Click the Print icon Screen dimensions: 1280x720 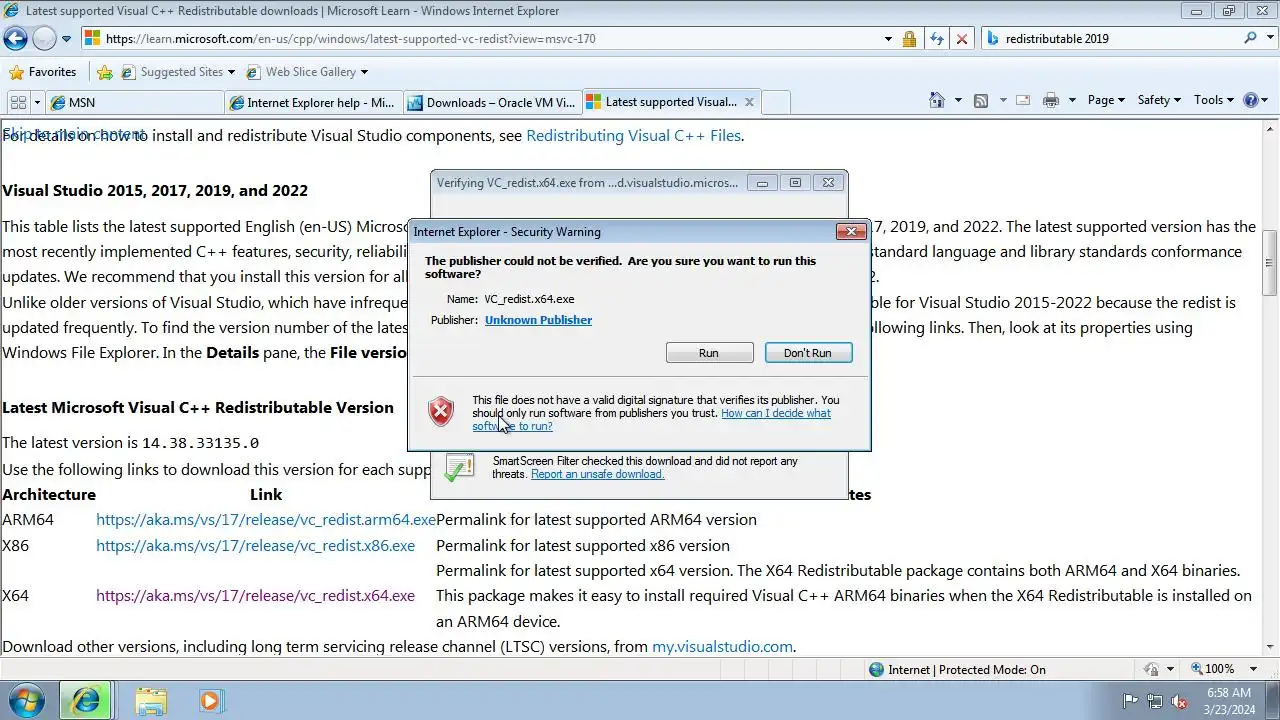1051,100
